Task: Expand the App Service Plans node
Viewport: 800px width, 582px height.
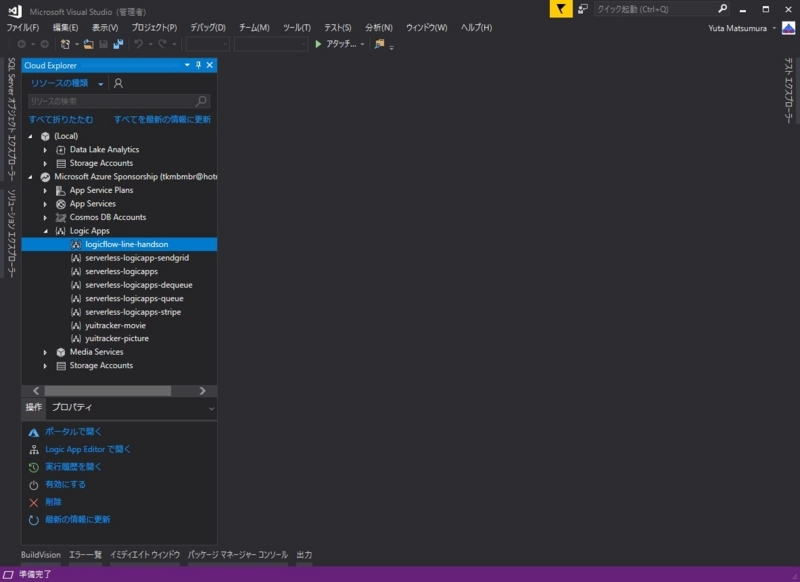Action: pyautogui.click(x=45, y=190)
